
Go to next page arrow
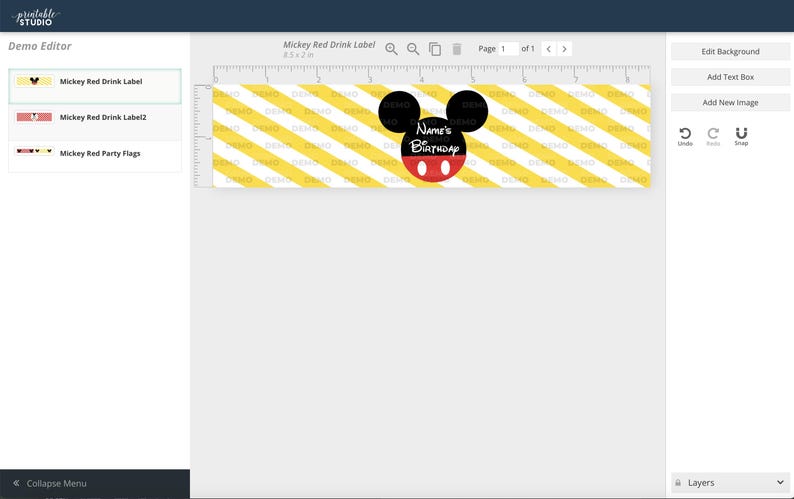[x=565, y=49]
